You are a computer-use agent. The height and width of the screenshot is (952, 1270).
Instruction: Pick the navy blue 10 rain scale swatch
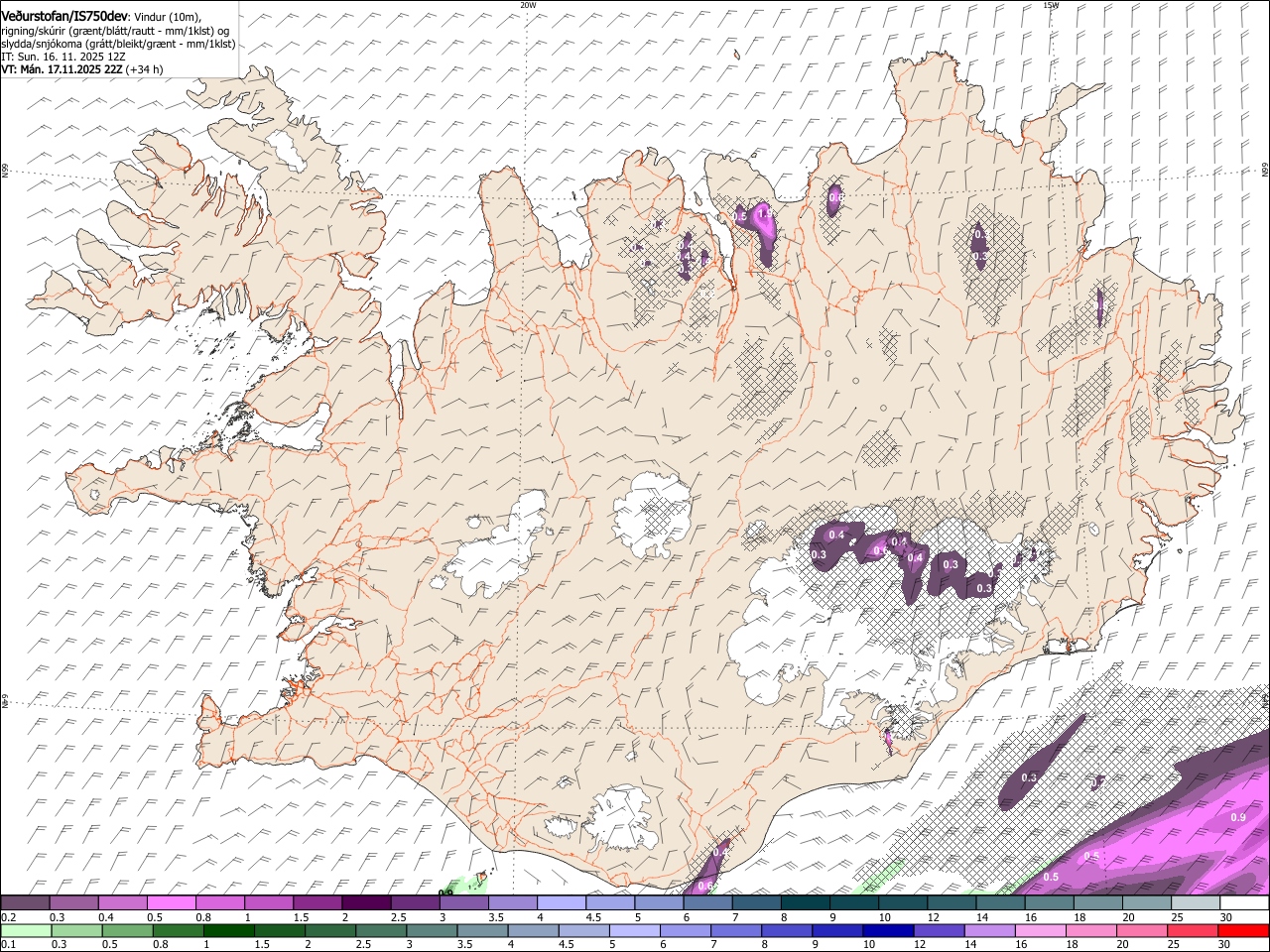click(x=888, y=930)
